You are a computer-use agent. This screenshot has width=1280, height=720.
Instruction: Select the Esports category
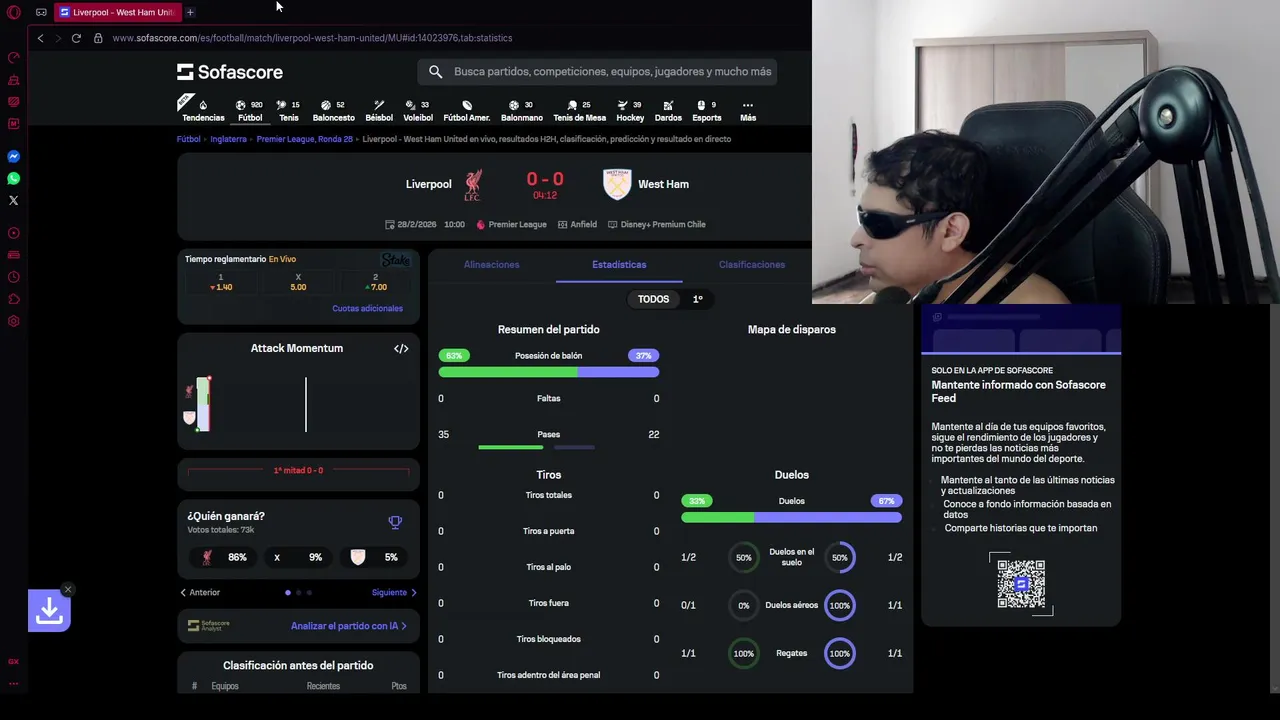pos(707,111)
